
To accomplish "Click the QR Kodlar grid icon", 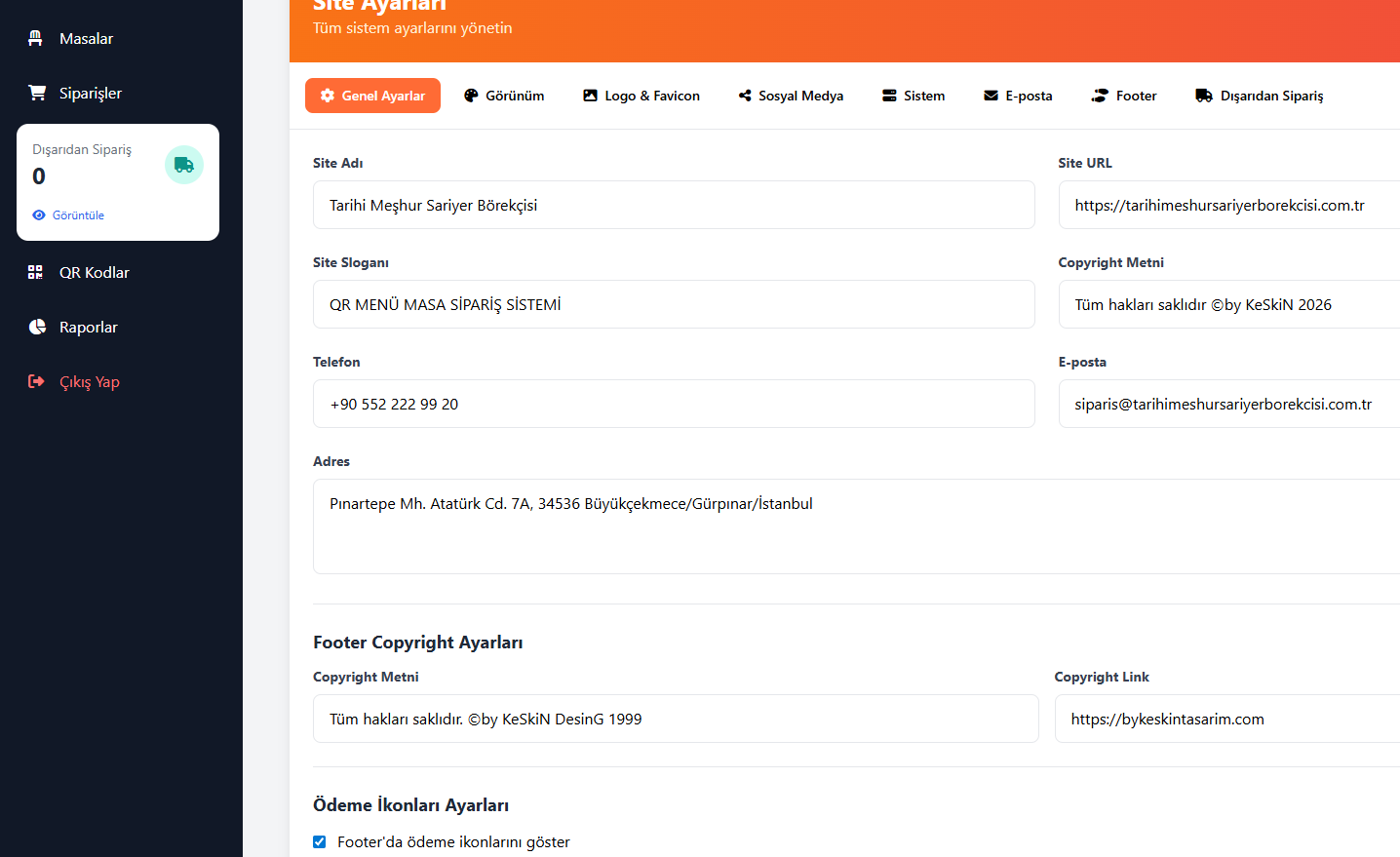I will 36,272.
